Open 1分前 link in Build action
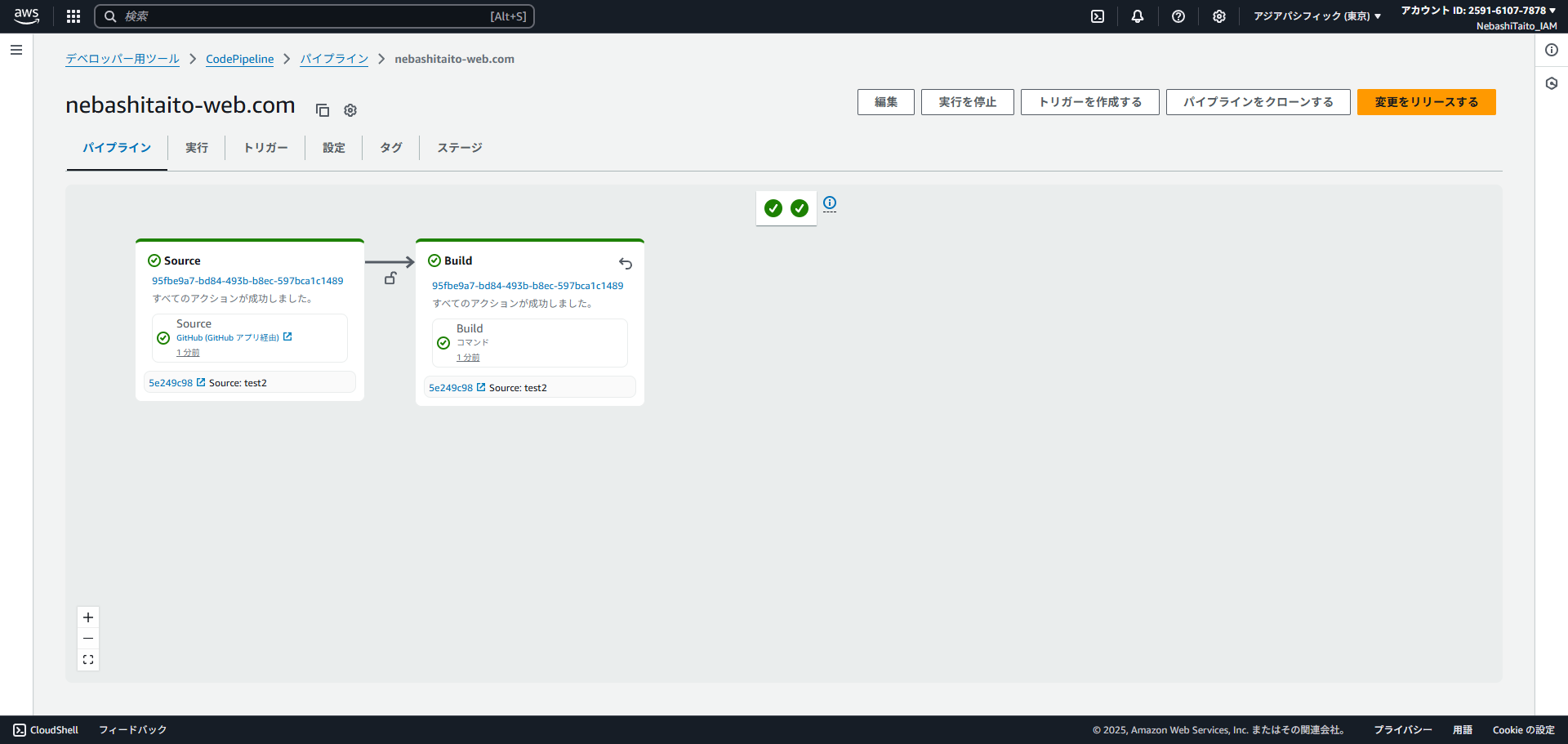The width and height of the screenshot is (1568, 744). pyautogui.click(x=468, y=358)
